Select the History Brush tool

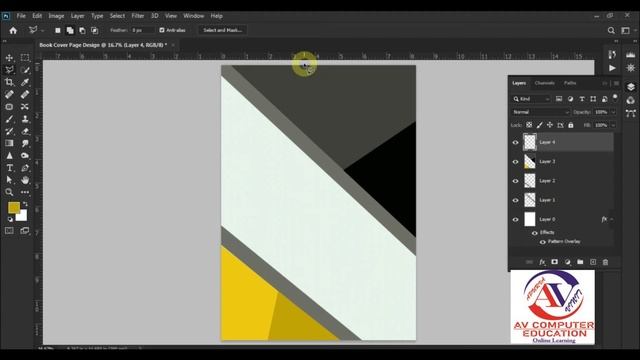pos(9,131)
